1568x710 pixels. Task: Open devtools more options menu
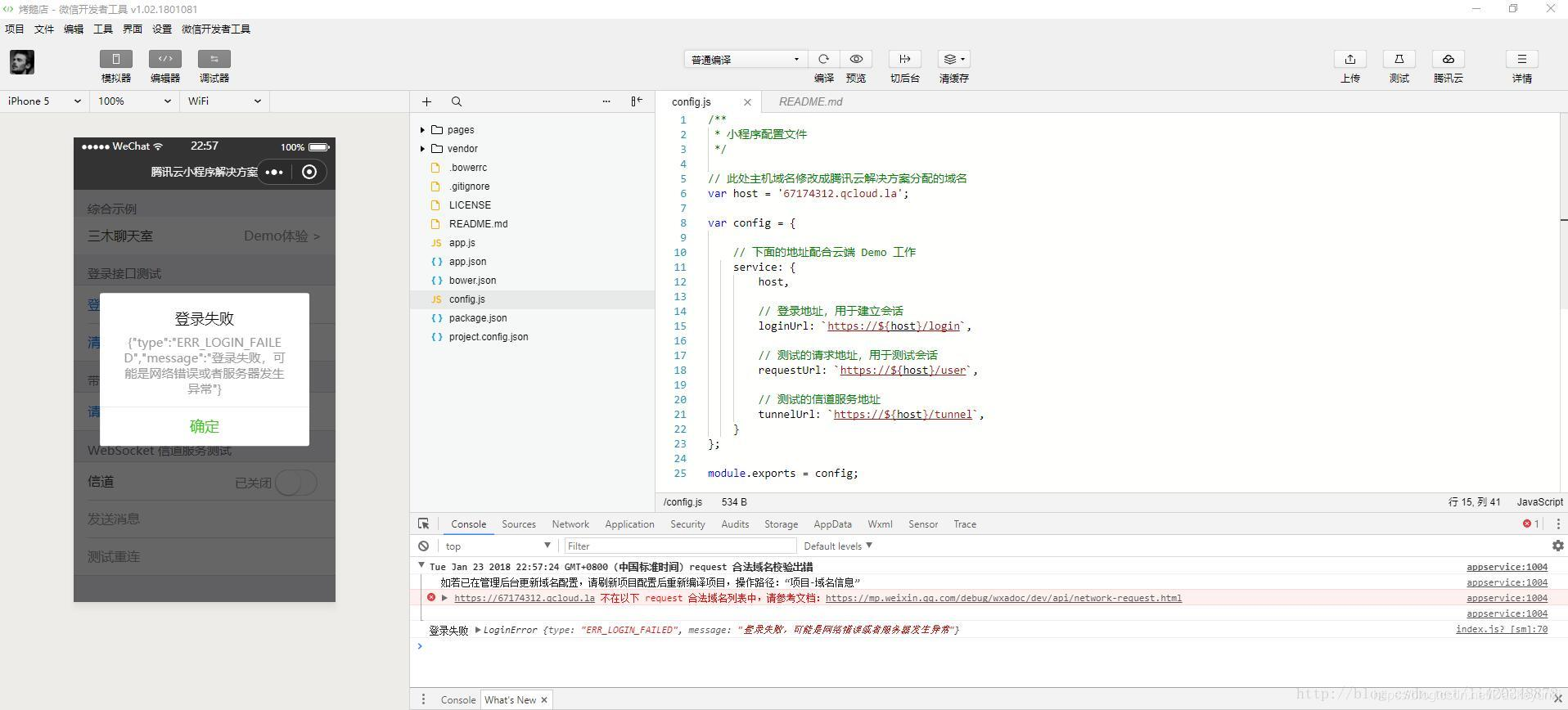[x=1558, y=524]
